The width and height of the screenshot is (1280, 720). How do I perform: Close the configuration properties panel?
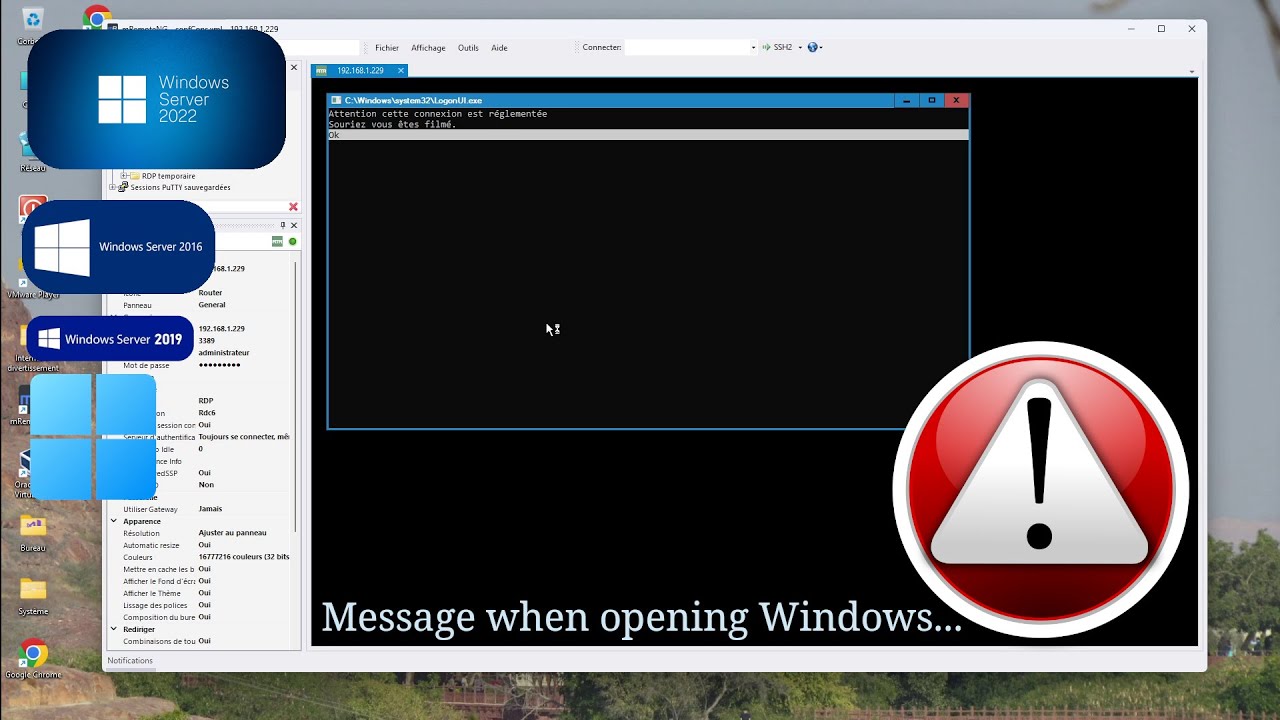coord(294,225)
